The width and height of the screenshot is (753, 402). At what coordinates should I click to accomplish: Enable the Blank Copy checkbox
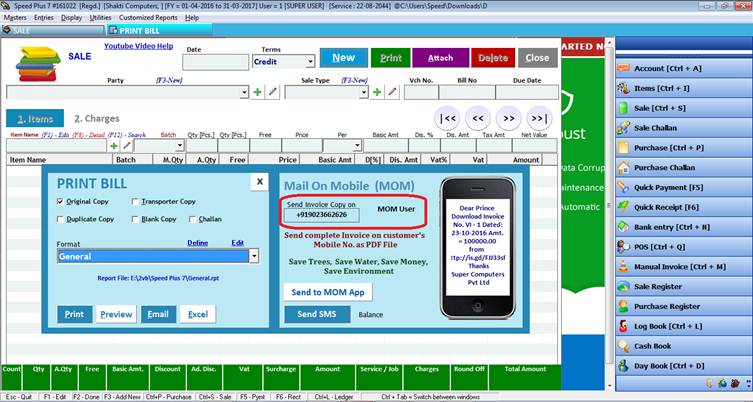click(x=135, y=219)
